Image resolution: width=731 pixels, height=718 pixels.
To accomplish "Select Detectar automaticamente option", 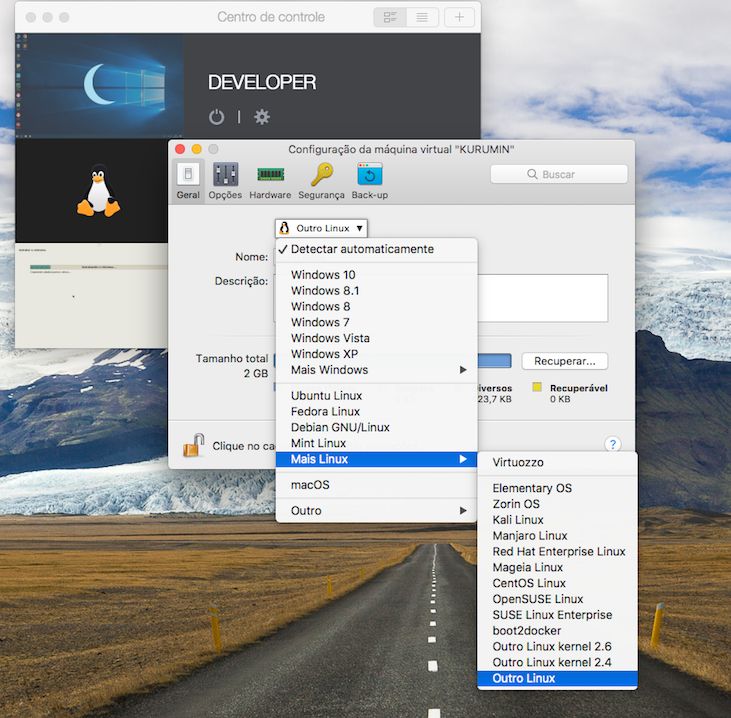I will 376,249.
